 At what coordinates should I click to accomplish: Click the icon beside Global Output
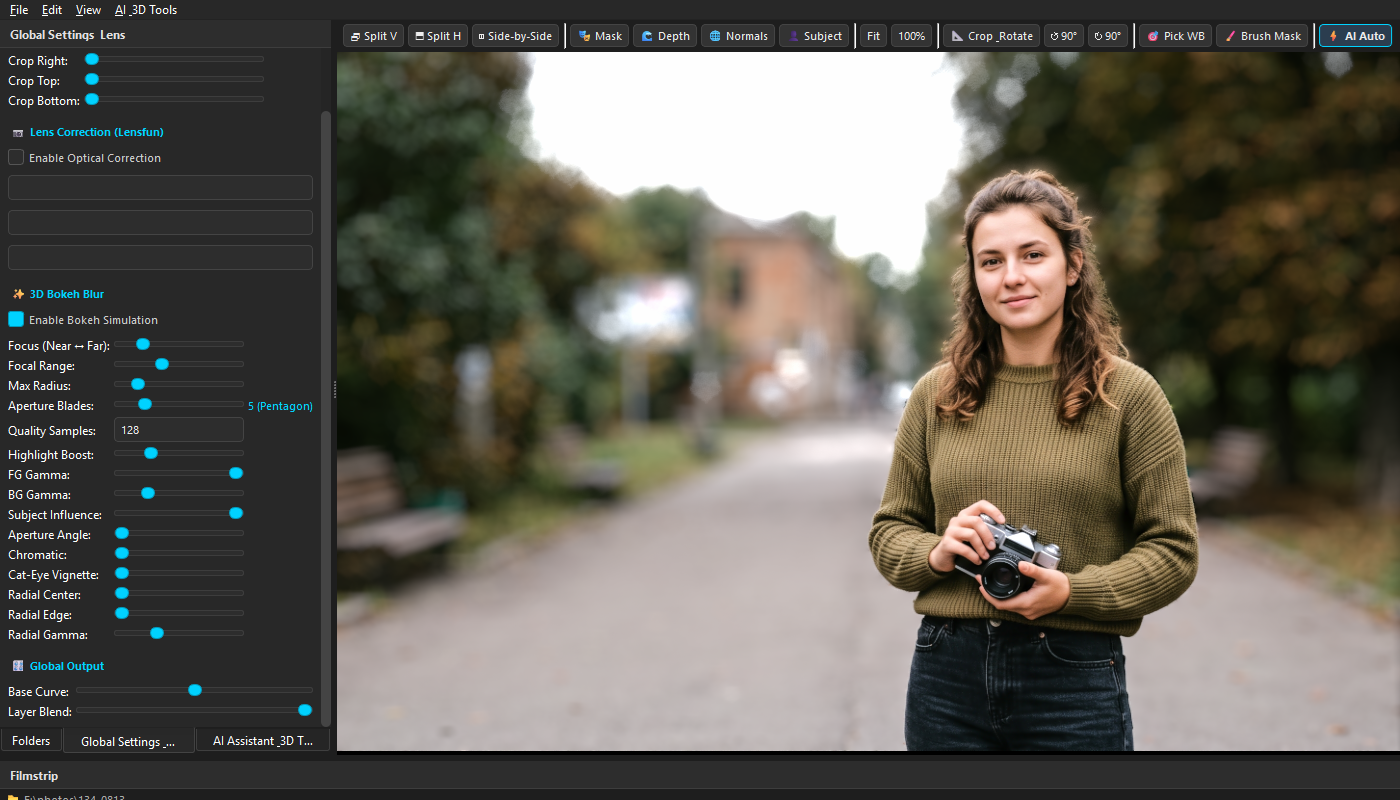(18, 666)
